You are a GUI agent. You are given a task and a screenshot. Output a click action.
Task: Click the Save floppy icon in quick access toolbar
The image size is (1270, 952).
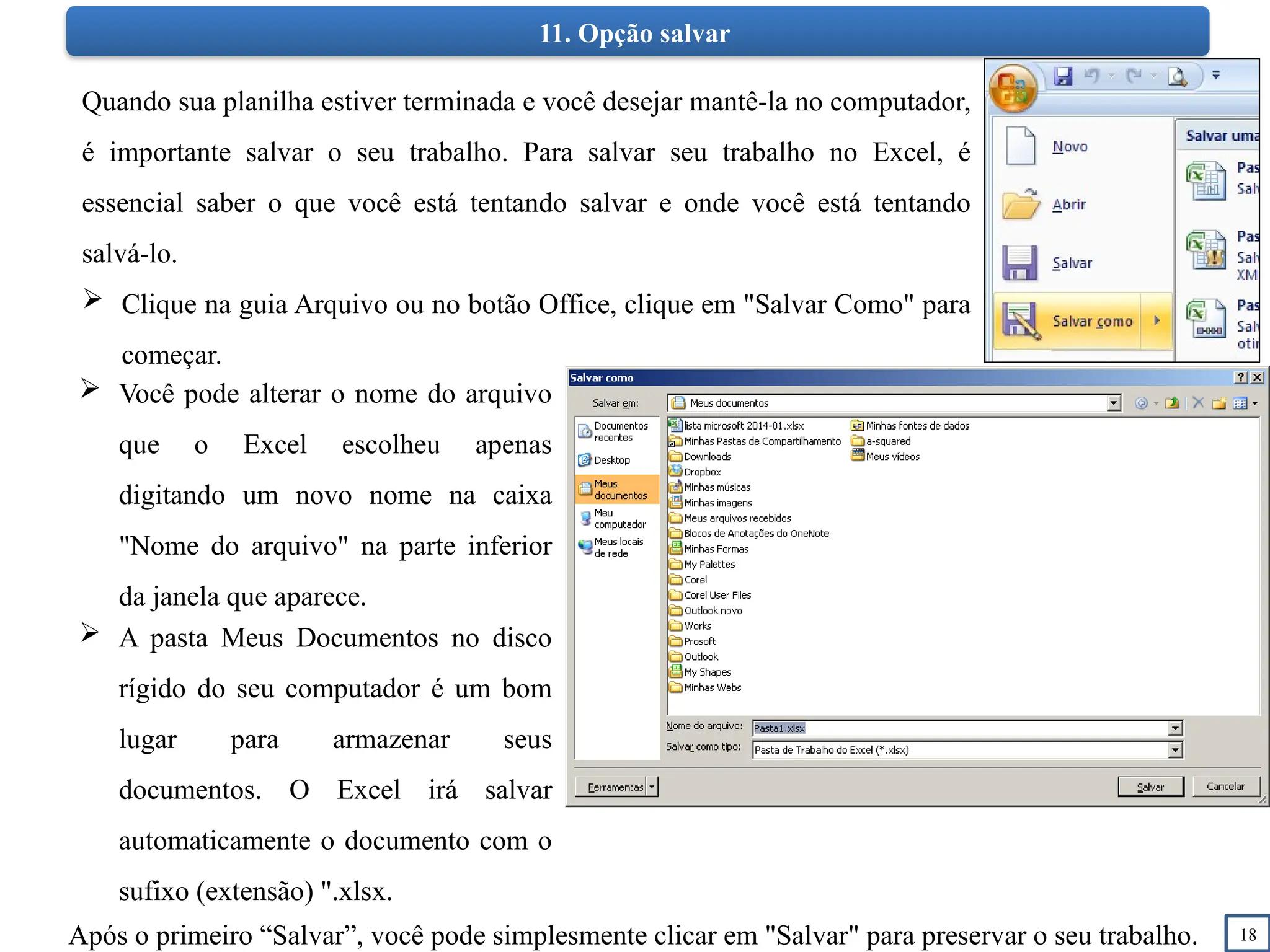tap(1063, 76)
